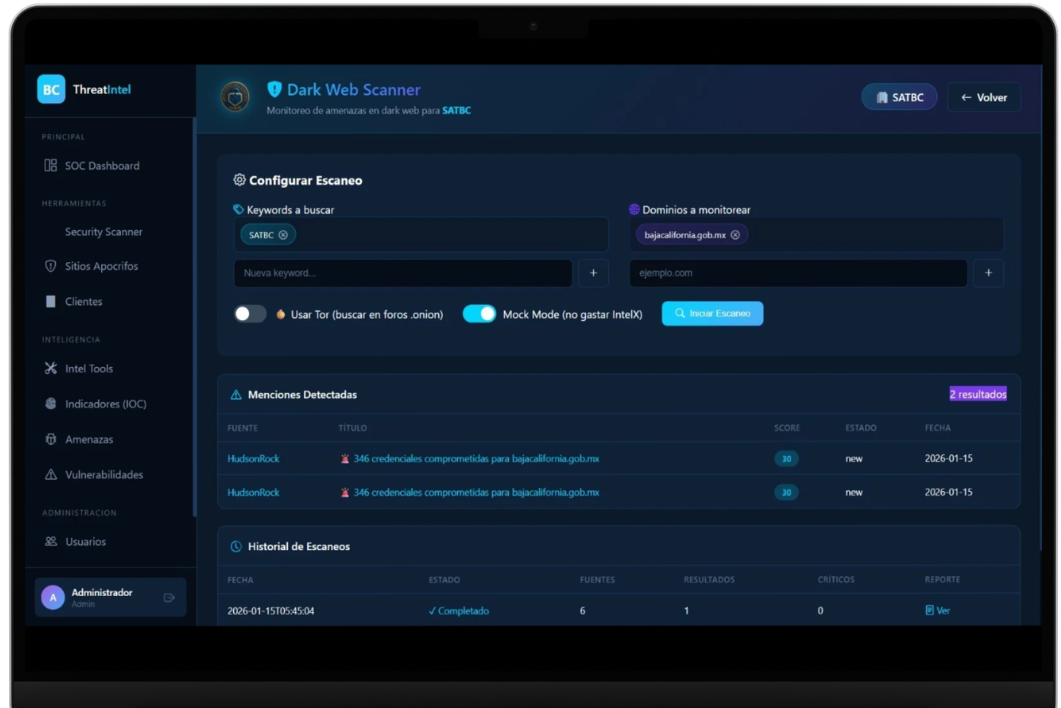1061x708 pixels.
Task: Click the sidebar vertical scrollbar
Action: [x=195, y=318]
